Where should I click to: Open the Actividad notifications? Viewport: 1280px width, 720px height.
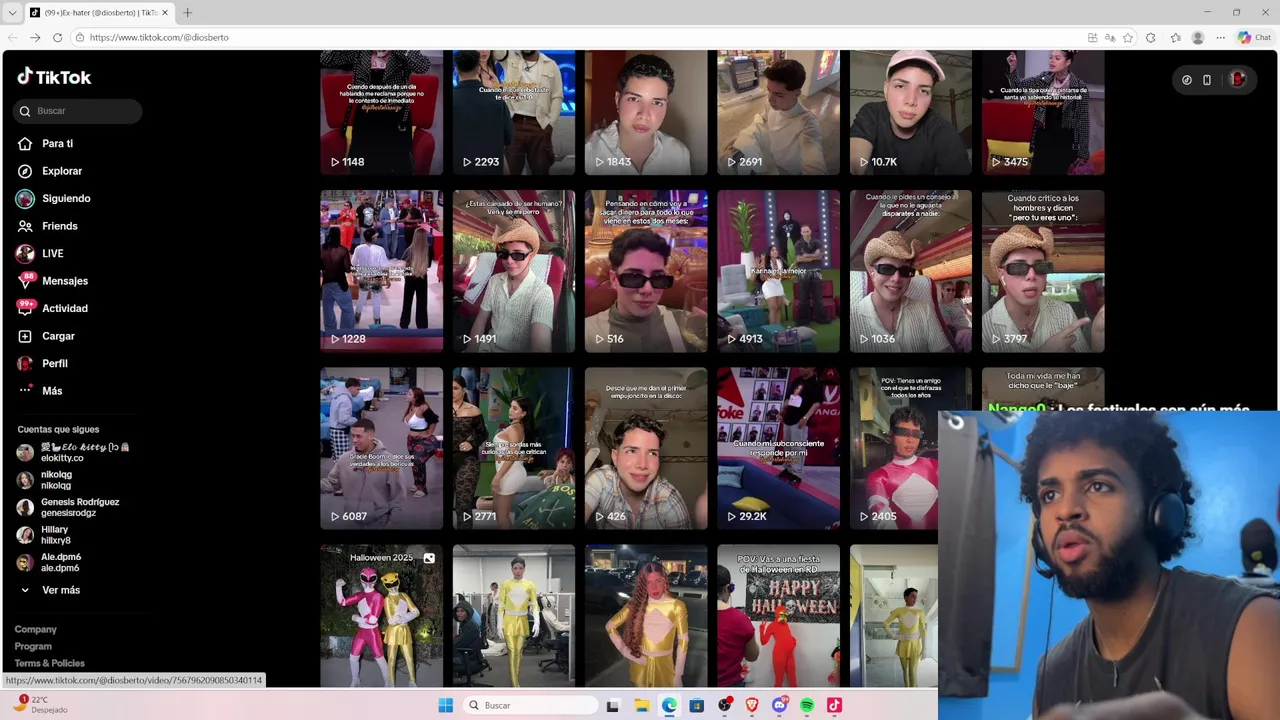point(53,308)
